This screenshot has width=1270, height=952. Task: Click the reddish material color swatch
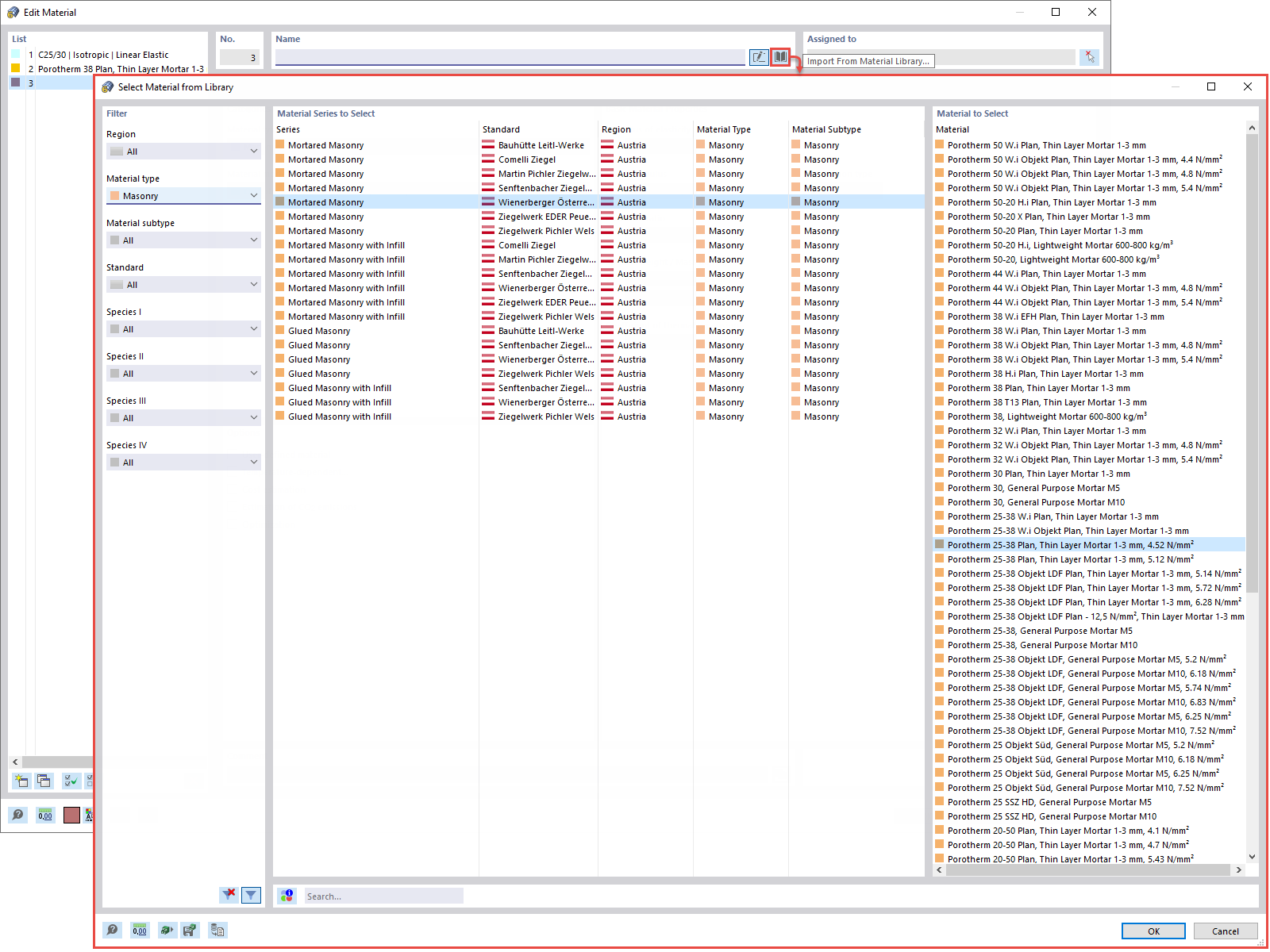tap(72, 815)
